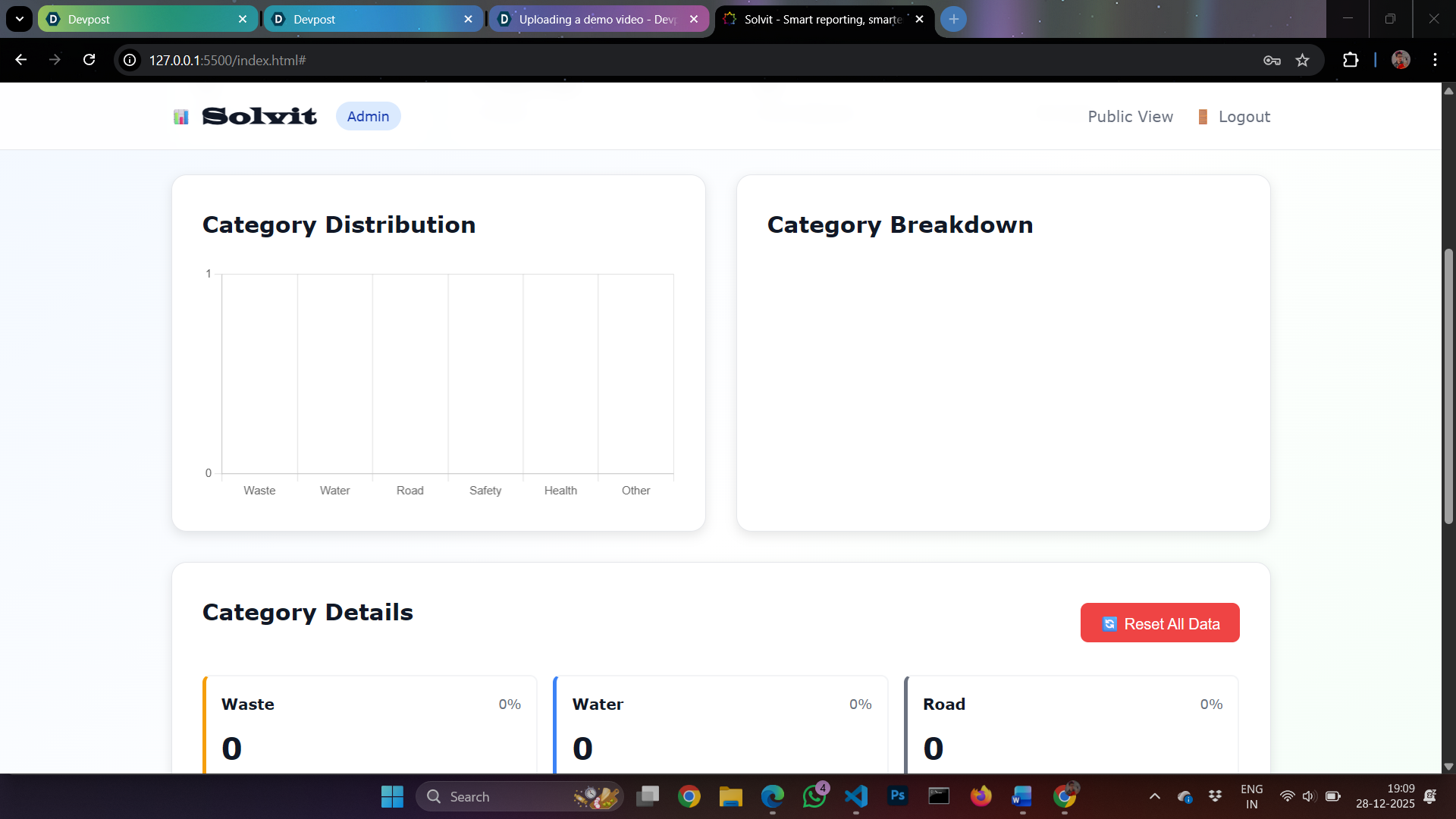
Task: Open Microsoft Word from taskbar
Action: coord(1022,796)
